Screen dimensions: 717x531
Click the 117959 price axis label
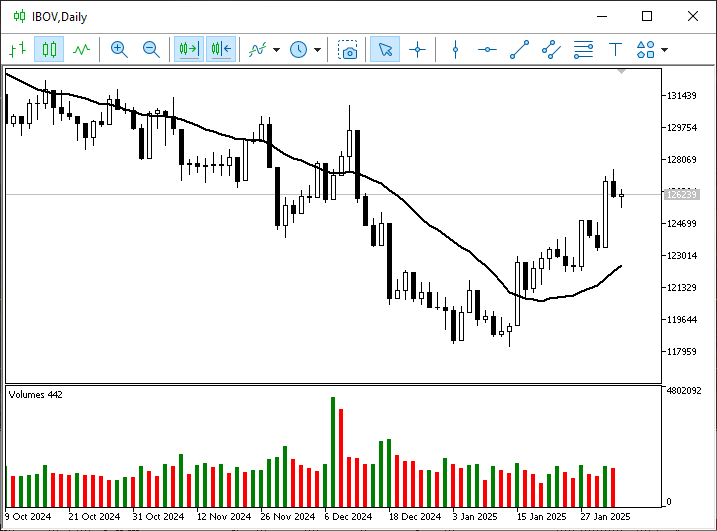681,352
